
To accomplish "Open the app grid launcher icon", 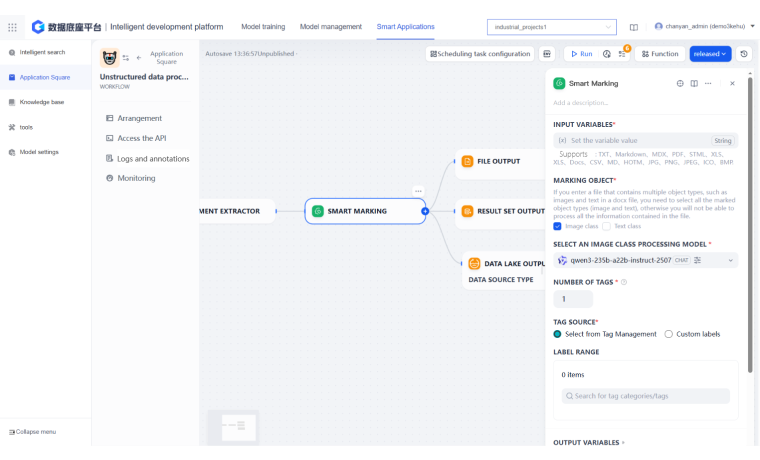I will click(x=12, y=27).
